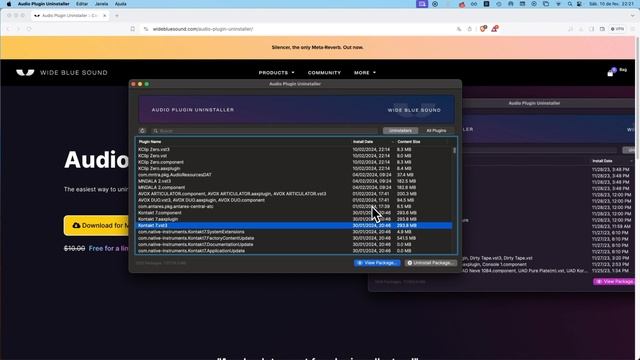
Task: Open the Apple menu
Action: [9, 4]
